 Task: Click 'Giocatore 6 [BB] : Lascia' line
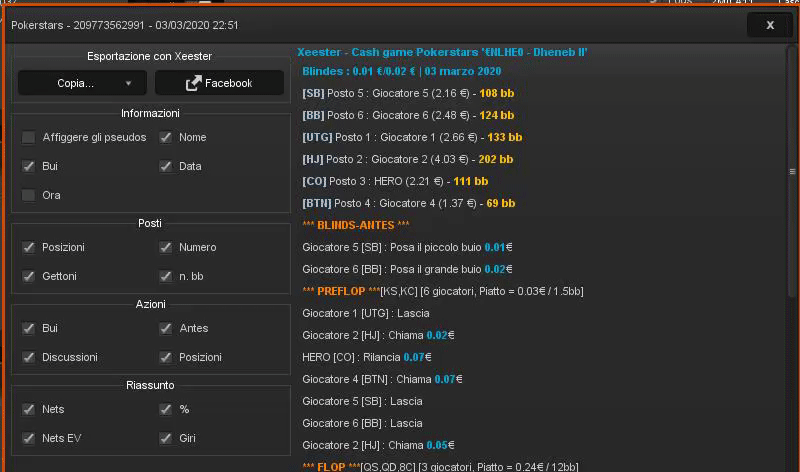click(362, 423)
